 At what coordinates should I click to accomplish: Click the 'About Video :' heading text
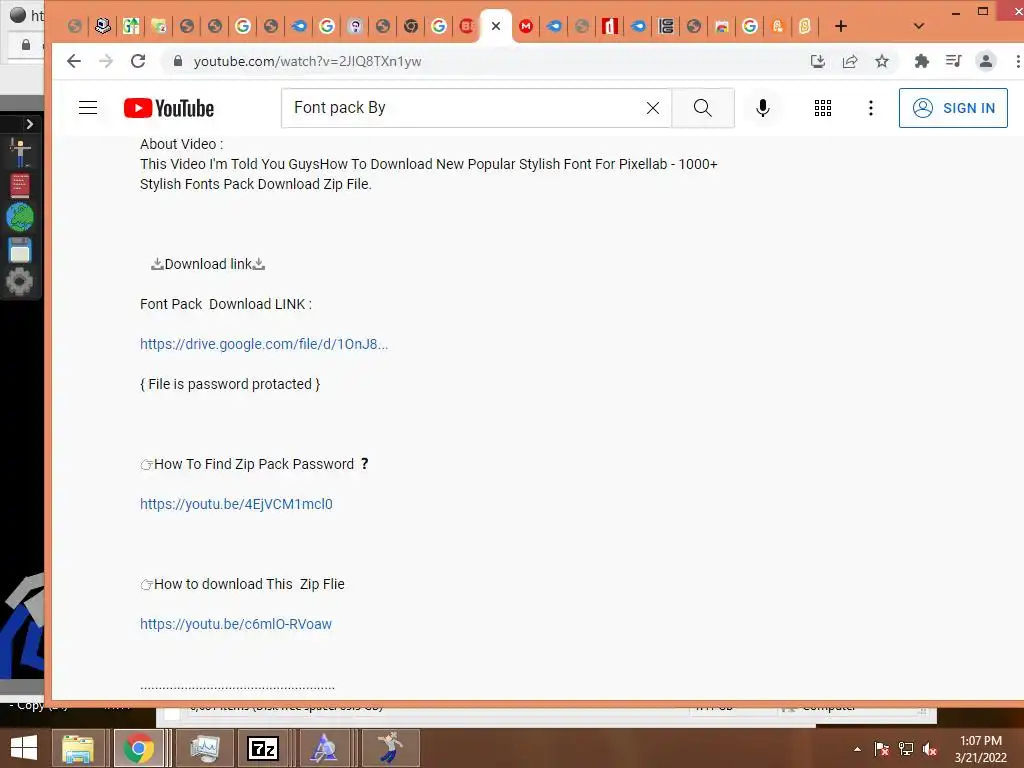point(182,144)
